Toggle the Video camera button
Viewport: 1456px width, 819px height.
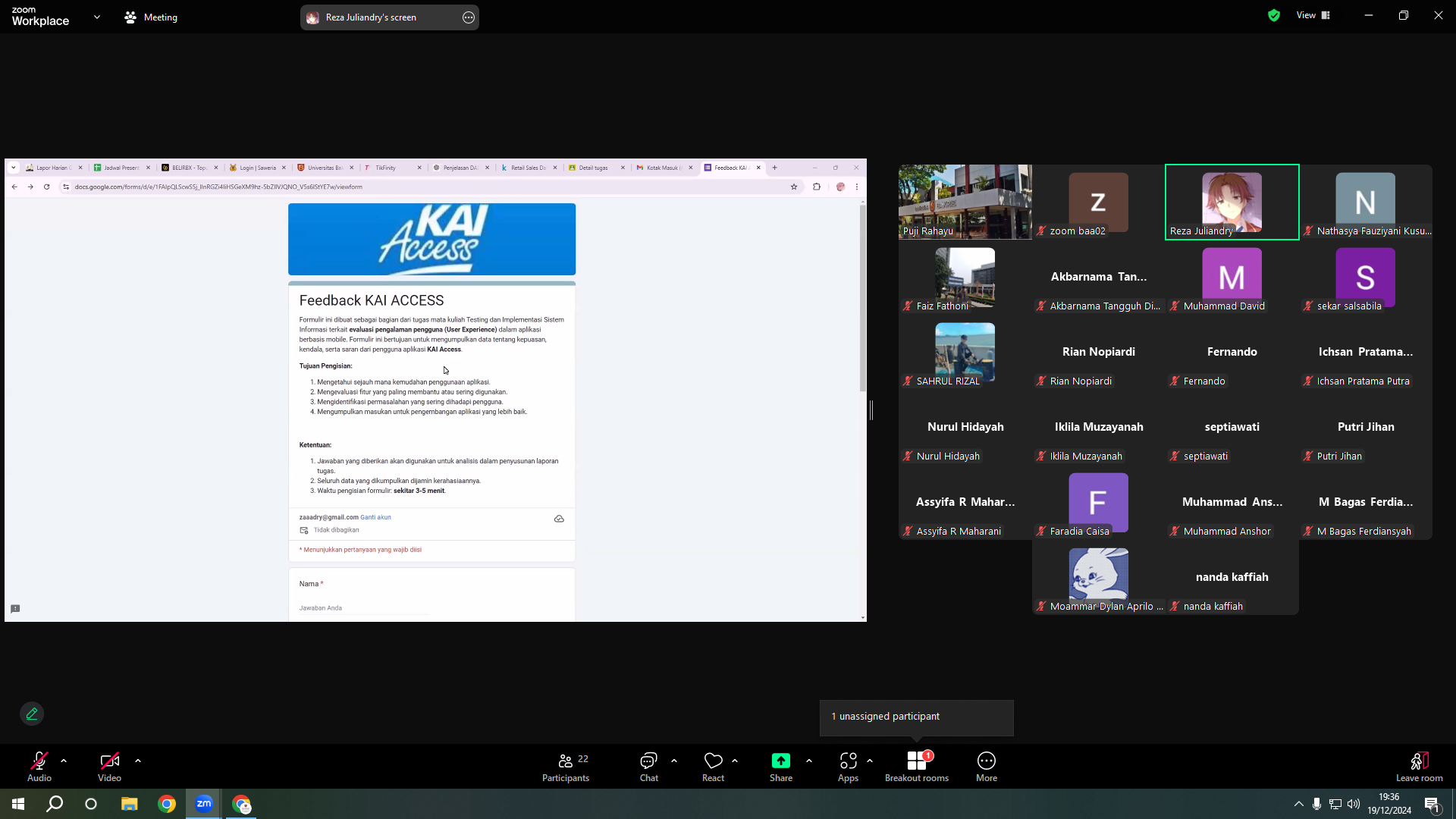[109, 767]
